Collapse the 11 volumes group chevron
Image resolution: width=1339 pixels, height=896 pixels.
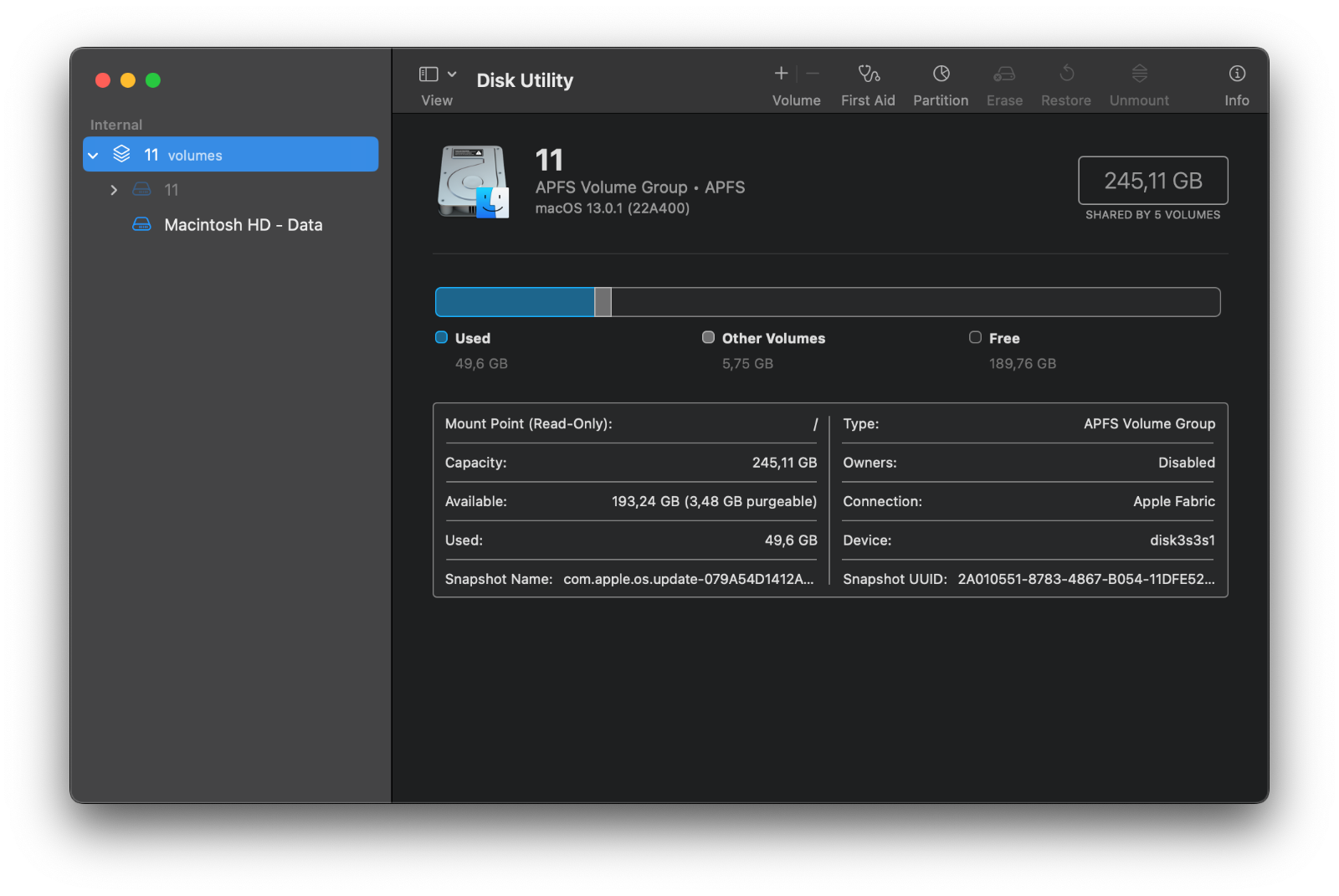tap(94, 156)
